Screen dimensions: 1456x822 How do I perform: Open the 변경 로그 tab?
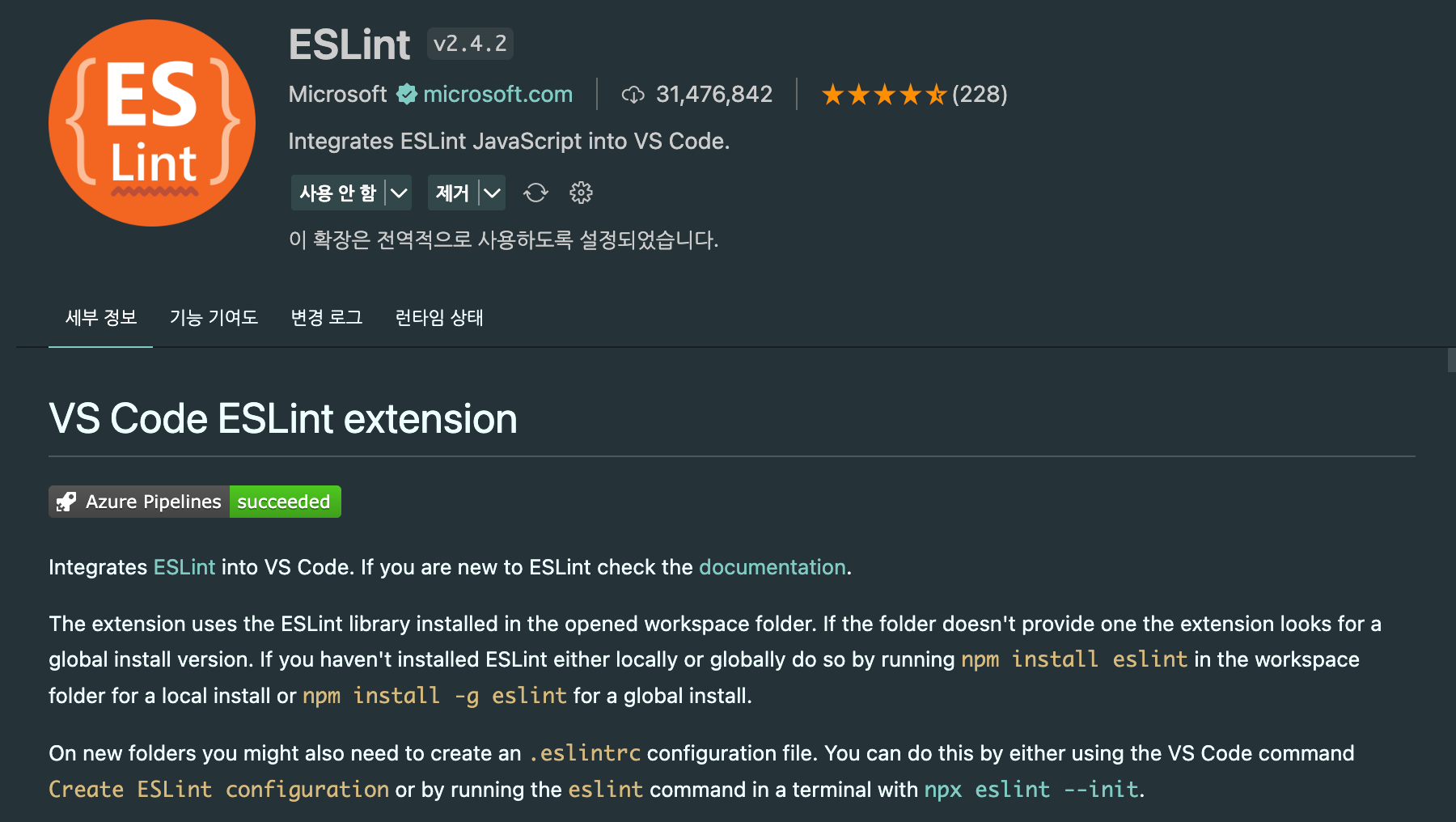coord(327,317)
